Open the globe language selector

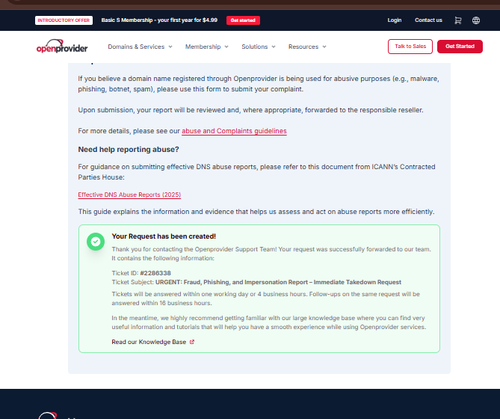[476, 20]
